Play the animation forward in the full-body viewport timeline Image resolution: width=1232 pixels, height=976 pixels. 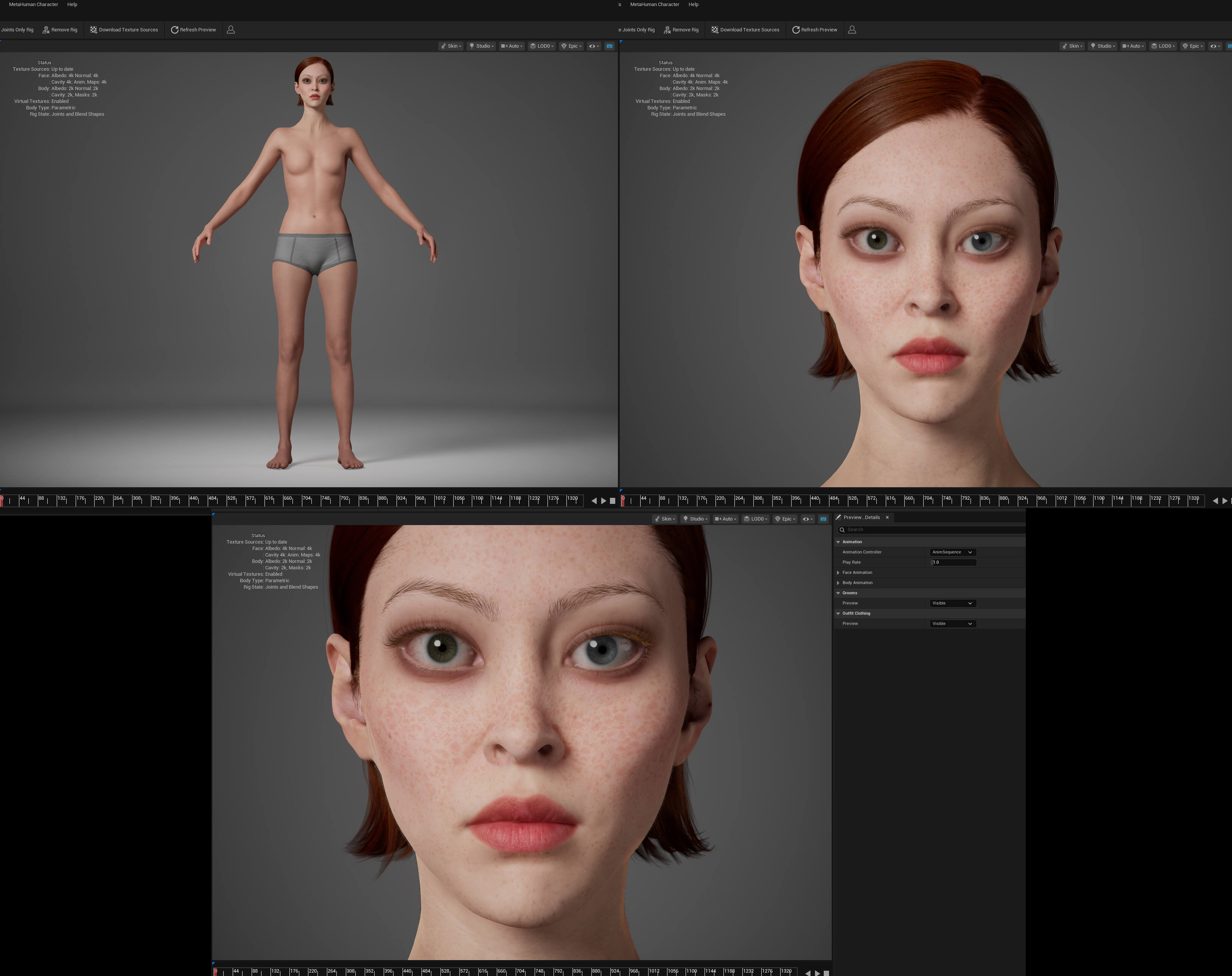tap(604, 500)
